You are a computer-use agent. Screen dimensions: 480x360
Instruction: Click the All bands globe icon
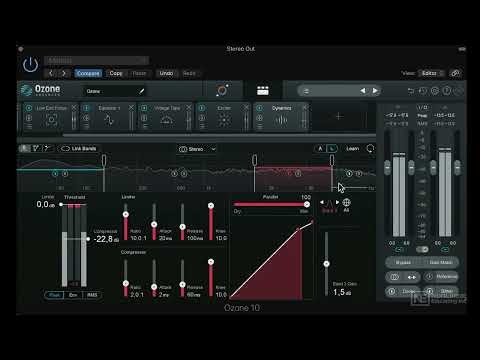pos(346,202)
